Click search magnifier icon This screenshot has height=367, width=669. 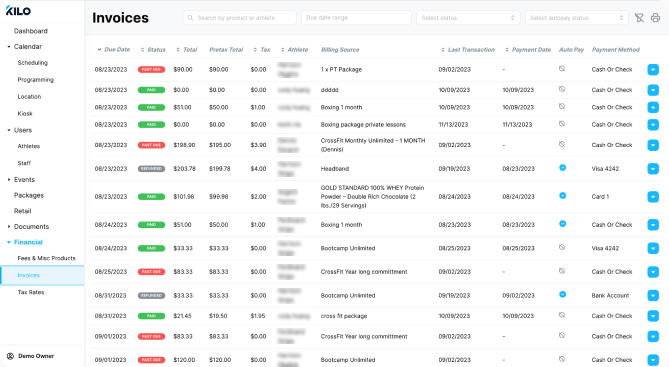pos(190,18)
